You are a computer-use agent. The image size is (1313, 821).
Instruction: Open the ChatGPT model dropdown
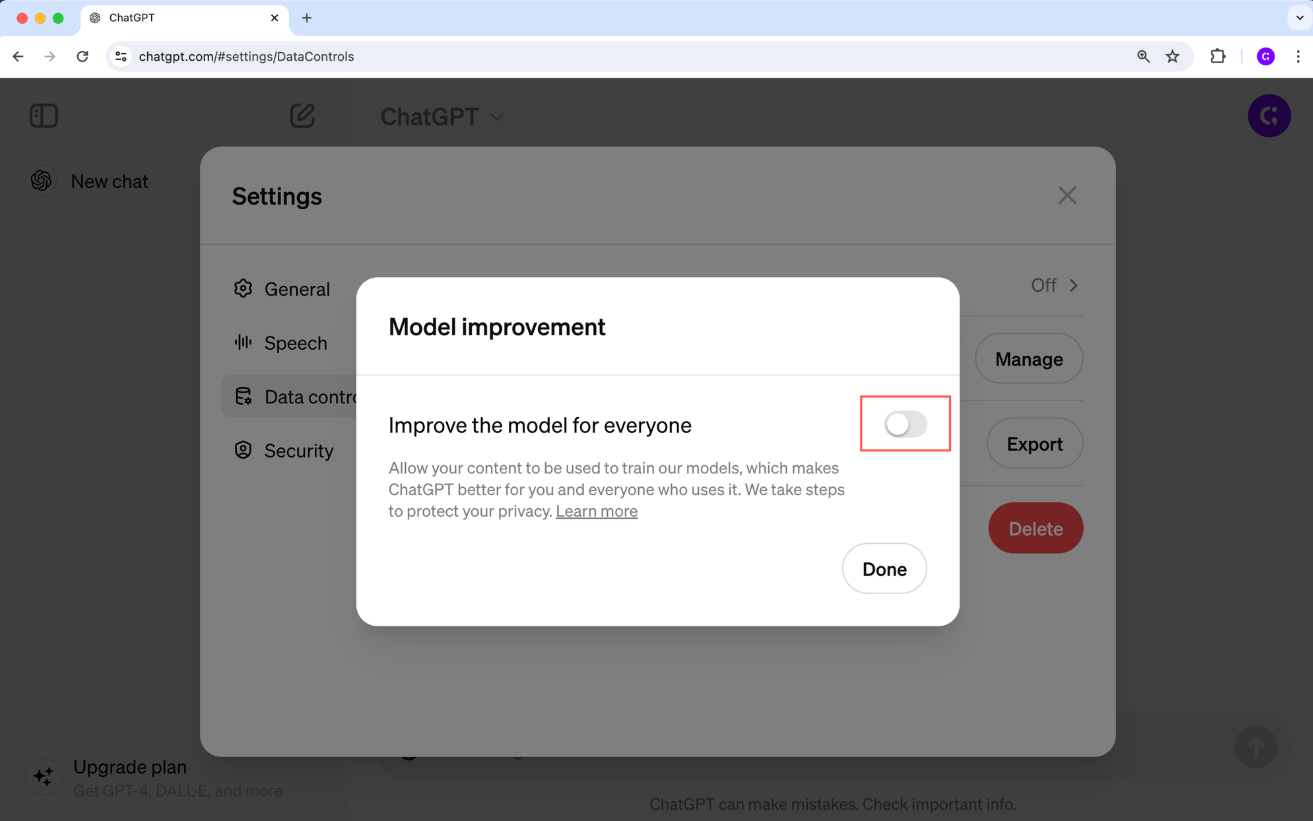point(442,117)
